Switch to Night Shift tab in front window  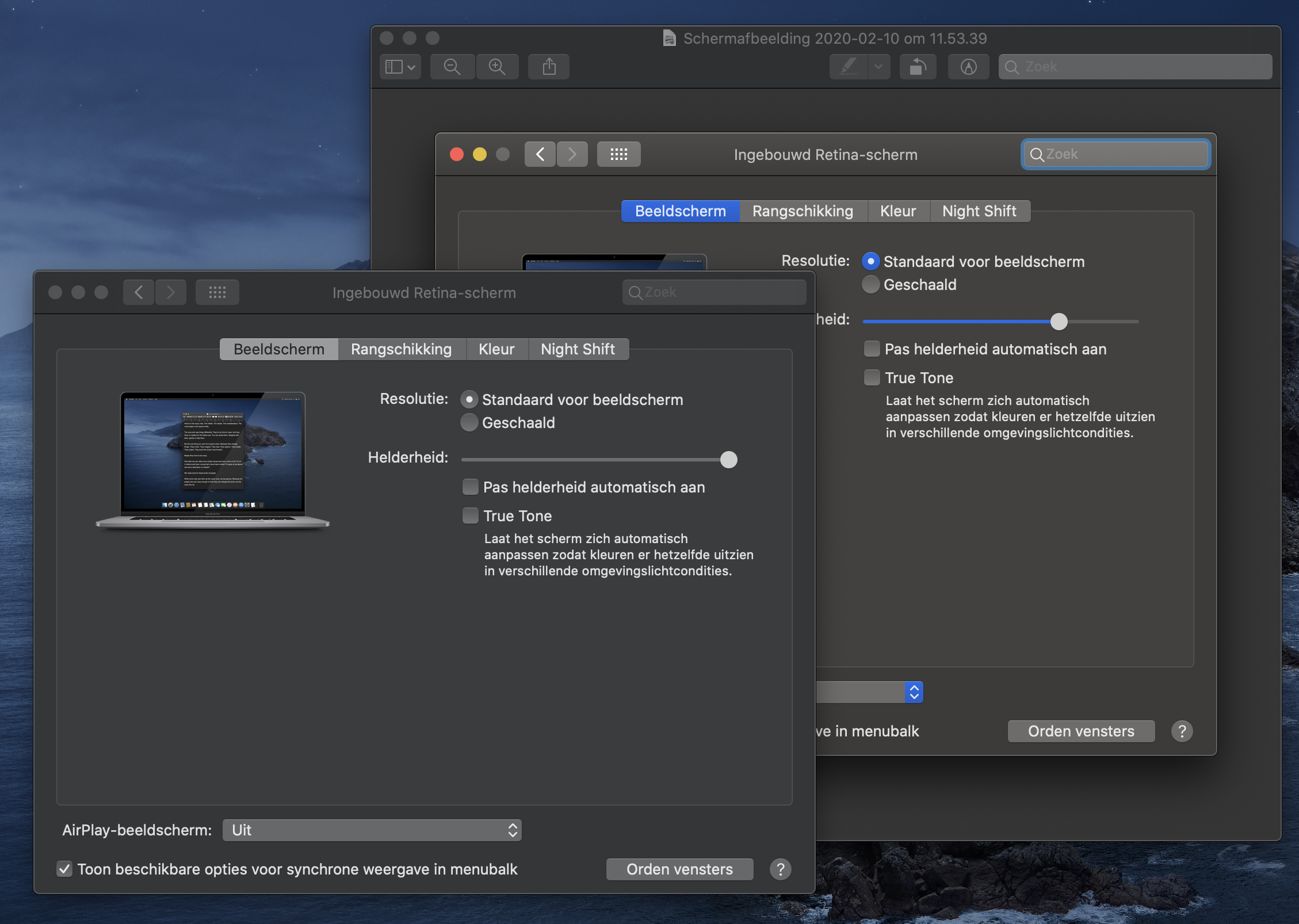(x=578, y=349)
